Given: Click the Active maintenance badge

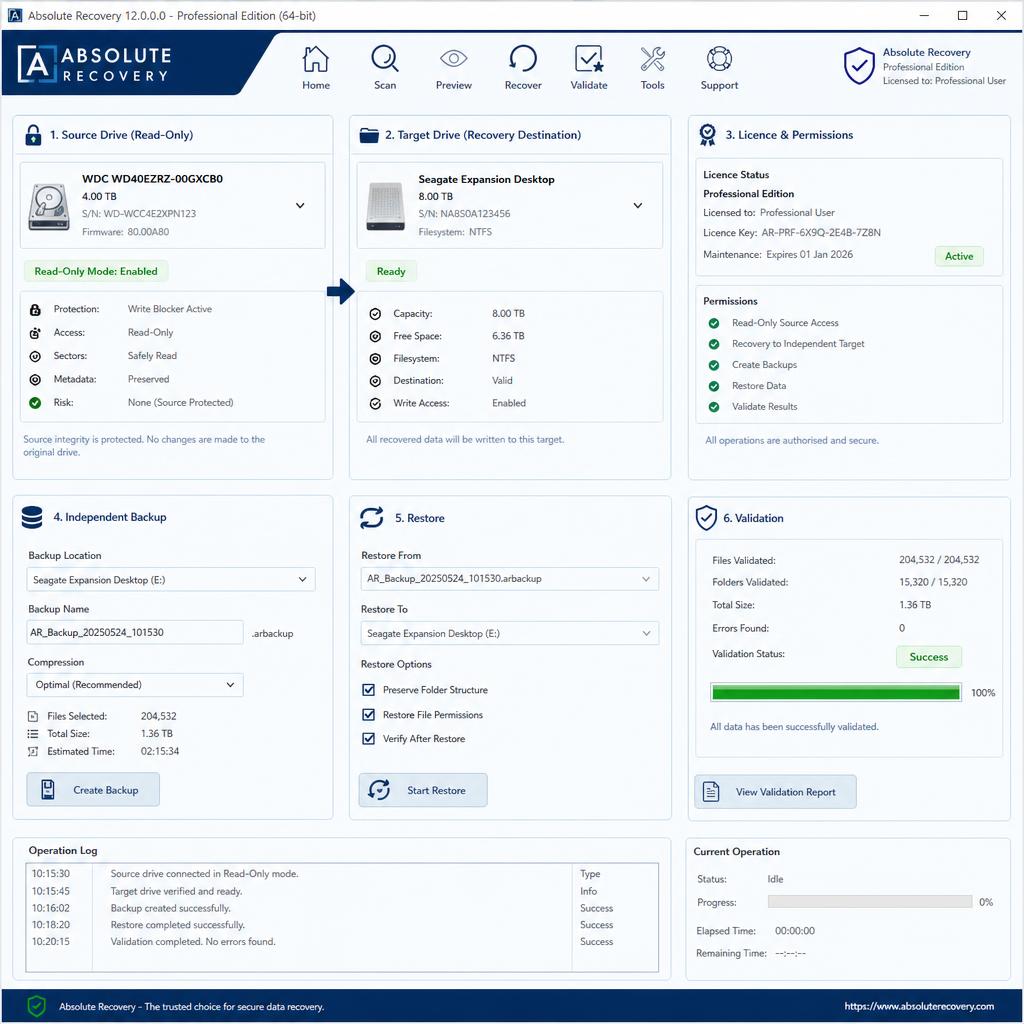Looking at the screenshot, I should pyautogui.click(x=959, y=256).
